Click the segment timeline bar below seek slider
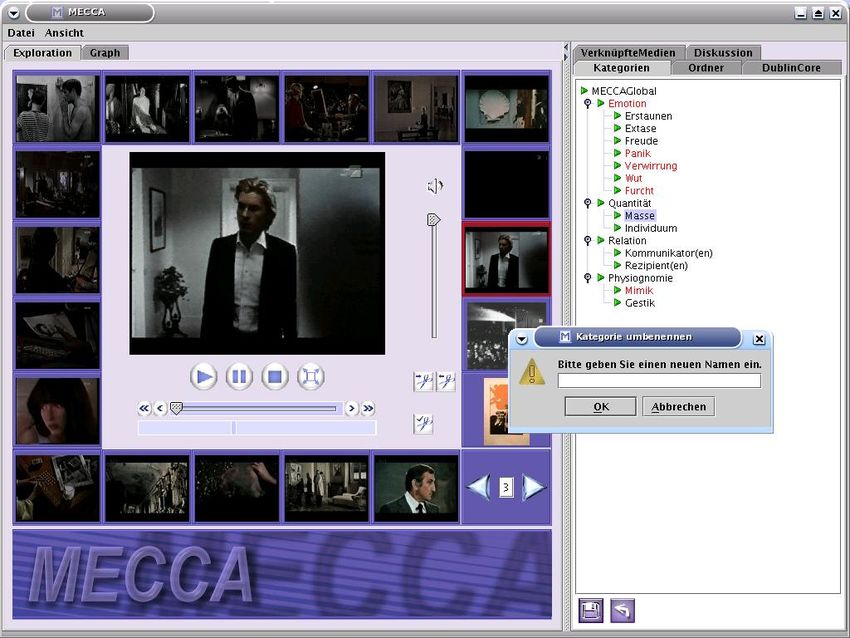This screenshot has width=850, height=638. [257, 428]
